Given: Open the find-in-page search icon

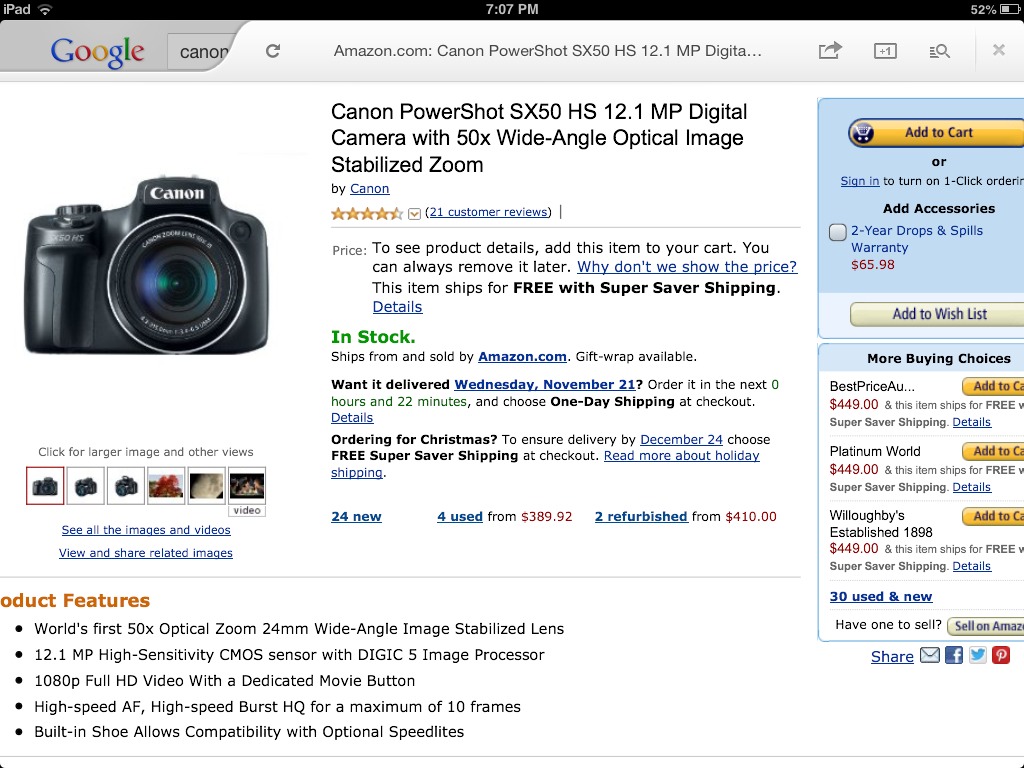Looking at the screenshot, I should pos(939,51).
